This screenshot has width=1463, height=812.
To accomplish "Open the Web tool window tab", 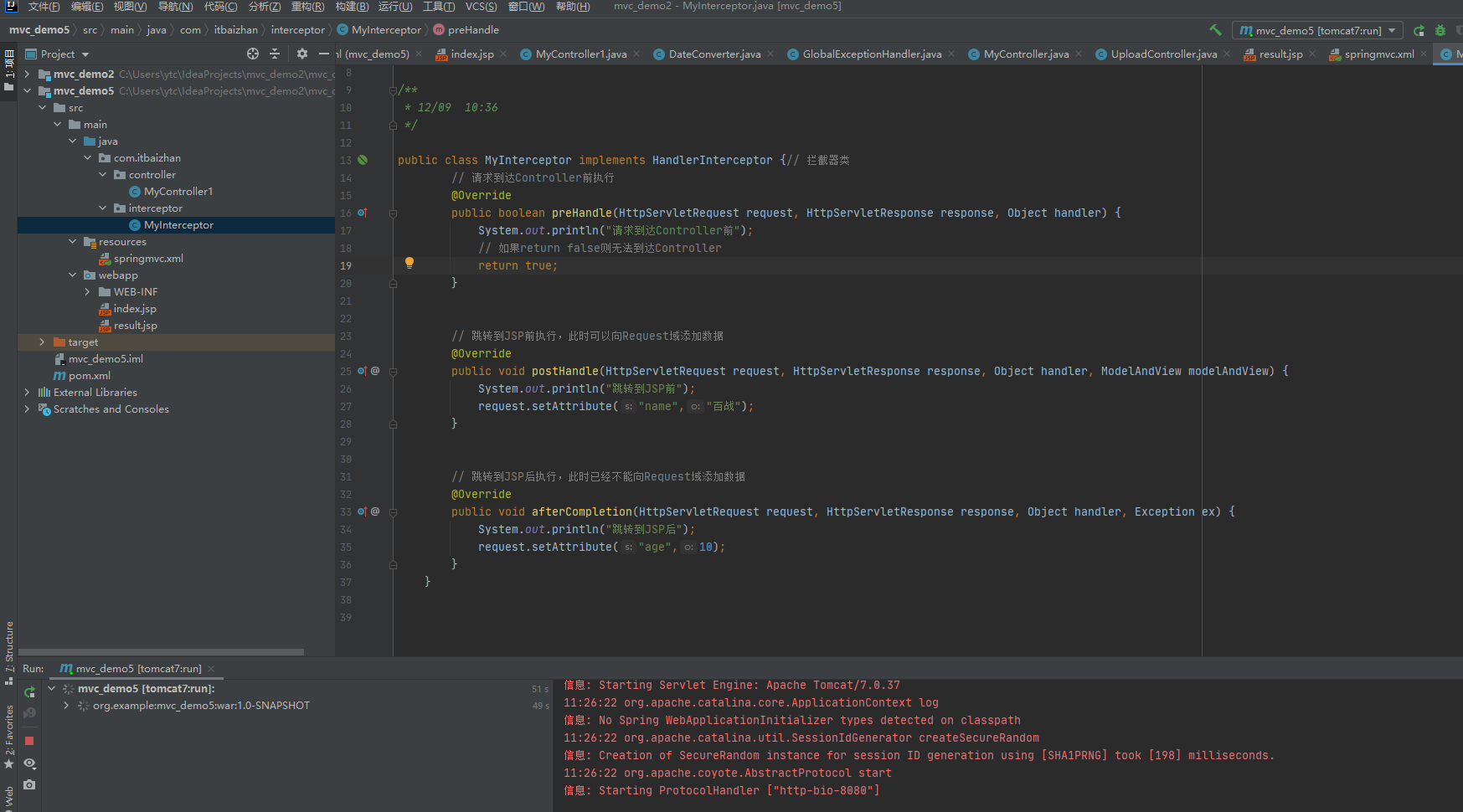I will [8, 798].
